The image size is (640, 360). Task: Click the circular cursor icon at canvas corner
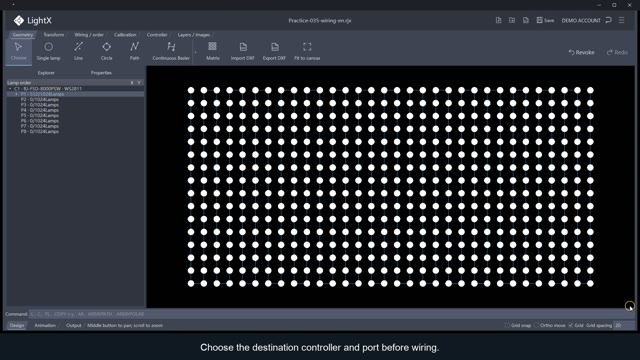(629, 306)
